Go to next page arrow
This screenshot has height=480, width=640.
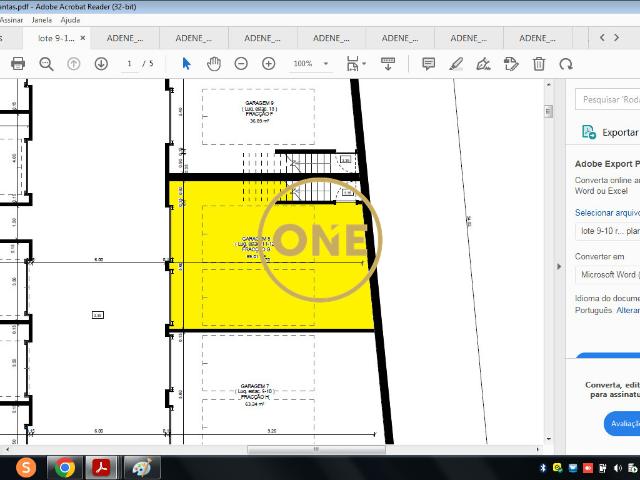[x=101, y=63]
